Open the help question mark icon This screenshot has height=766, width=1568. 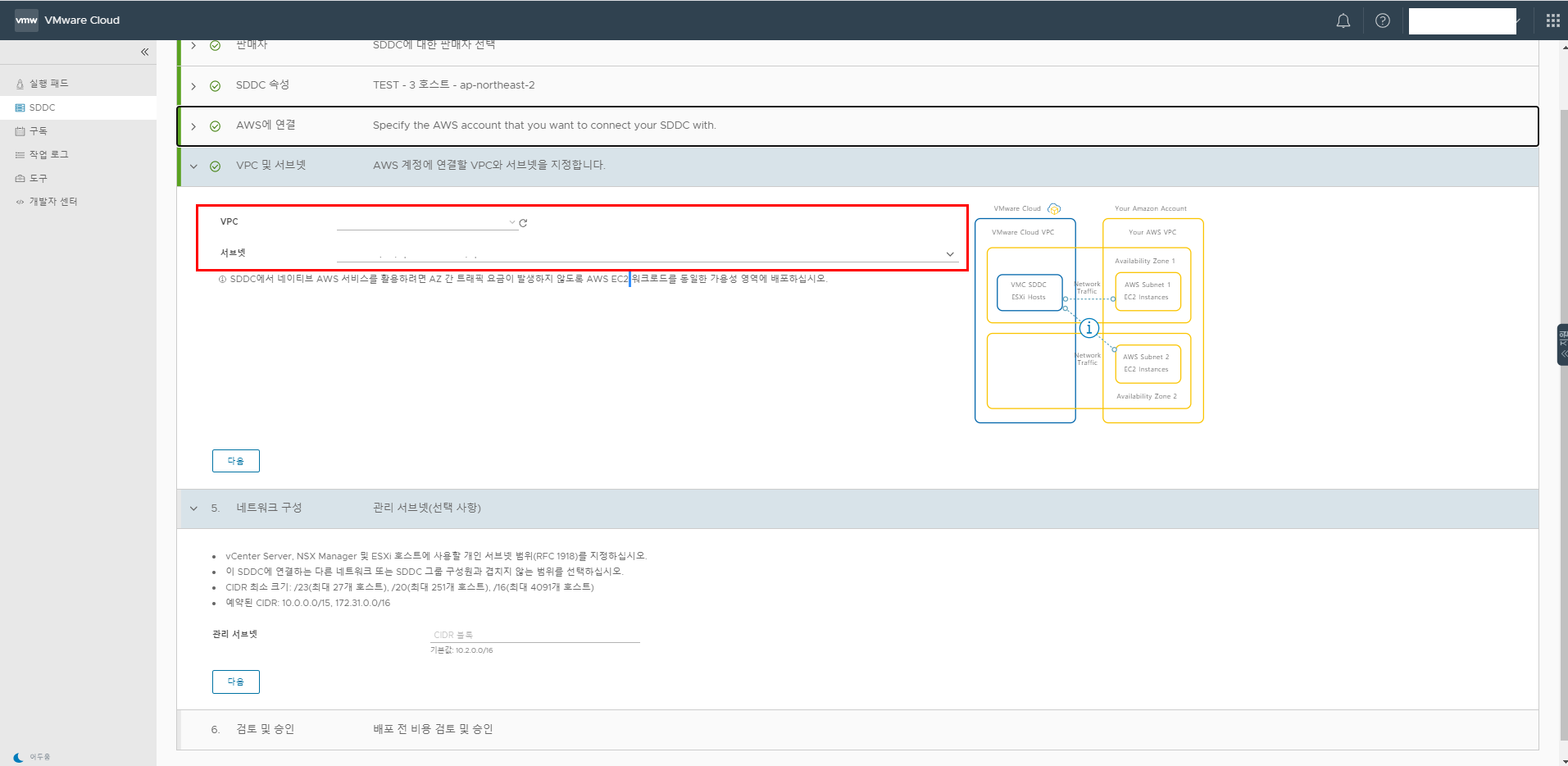click(x=1382, y=21)
